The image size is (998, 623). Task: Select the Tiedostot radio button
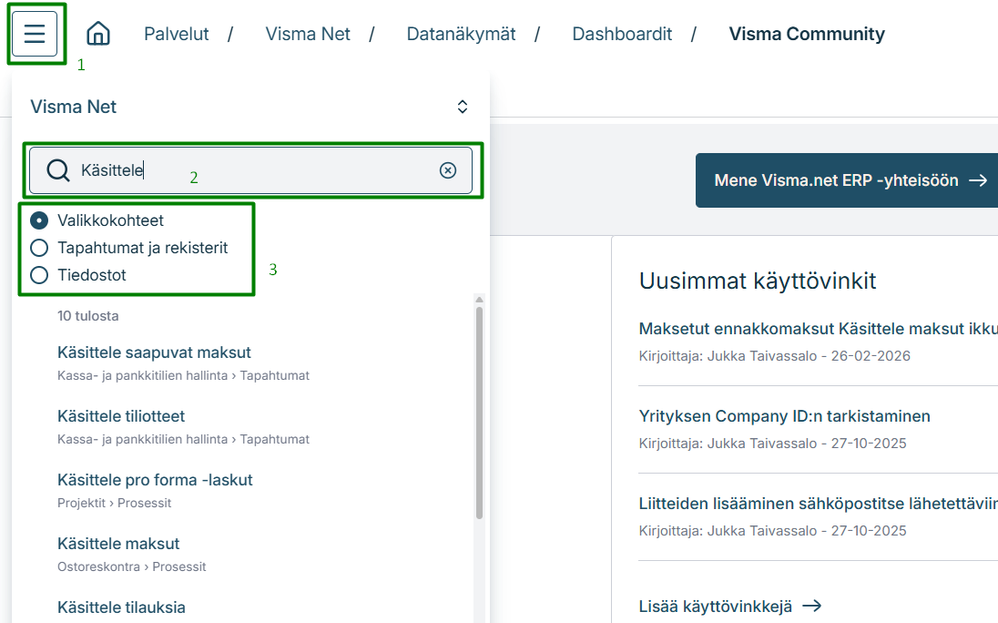tap(39, 275)
